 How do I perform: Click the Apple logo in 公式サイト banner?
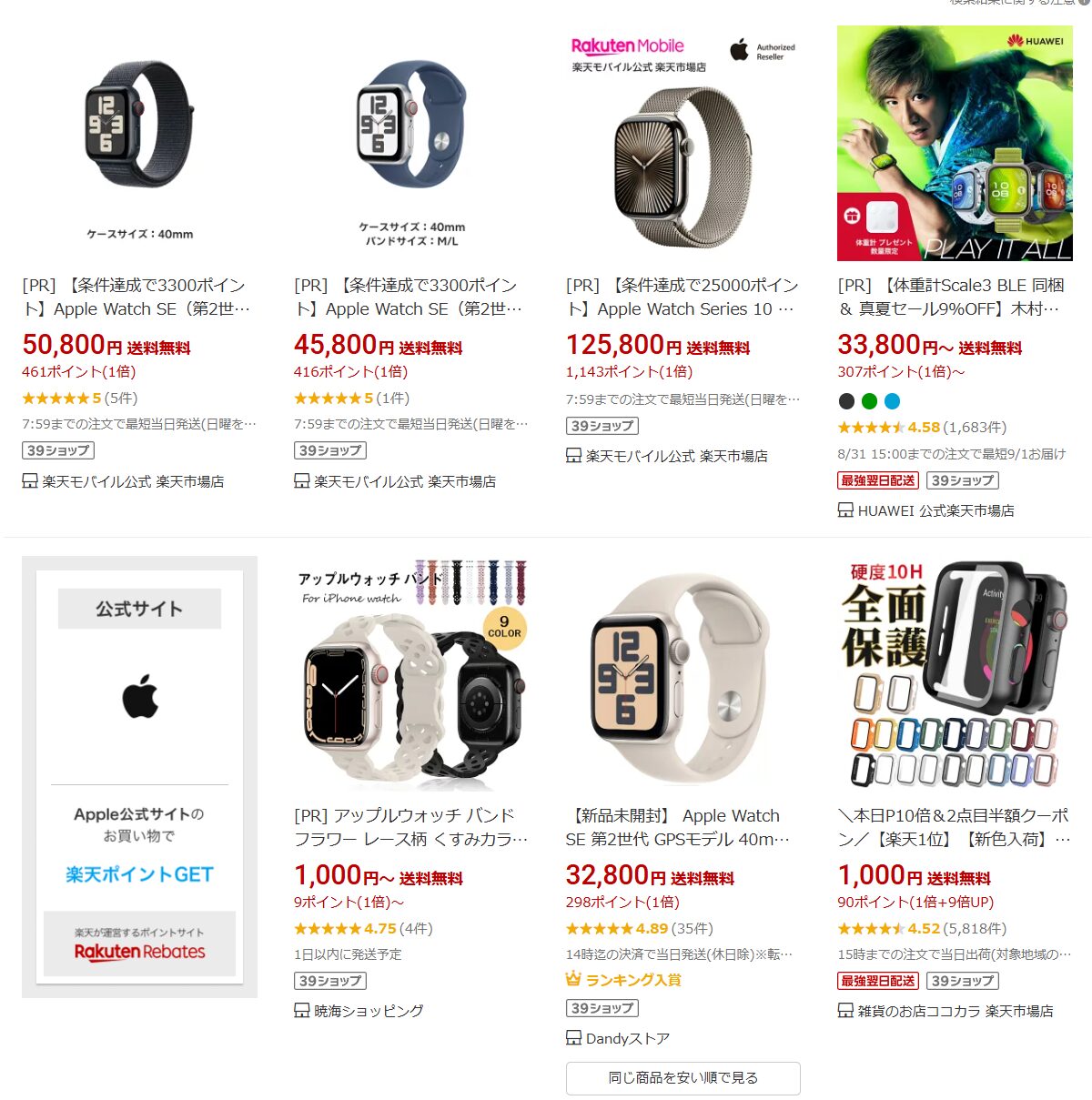tap(140, 697)
